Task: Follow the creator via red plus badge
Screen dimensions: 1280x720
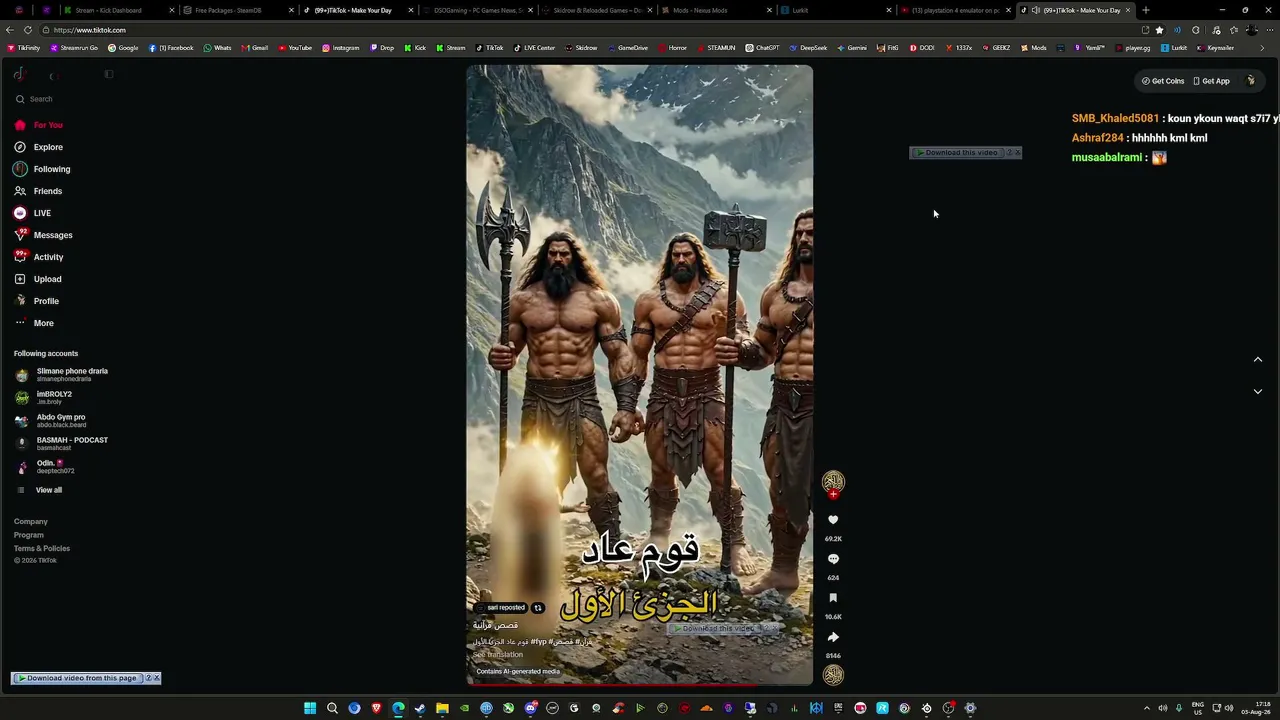Action: 833,494
